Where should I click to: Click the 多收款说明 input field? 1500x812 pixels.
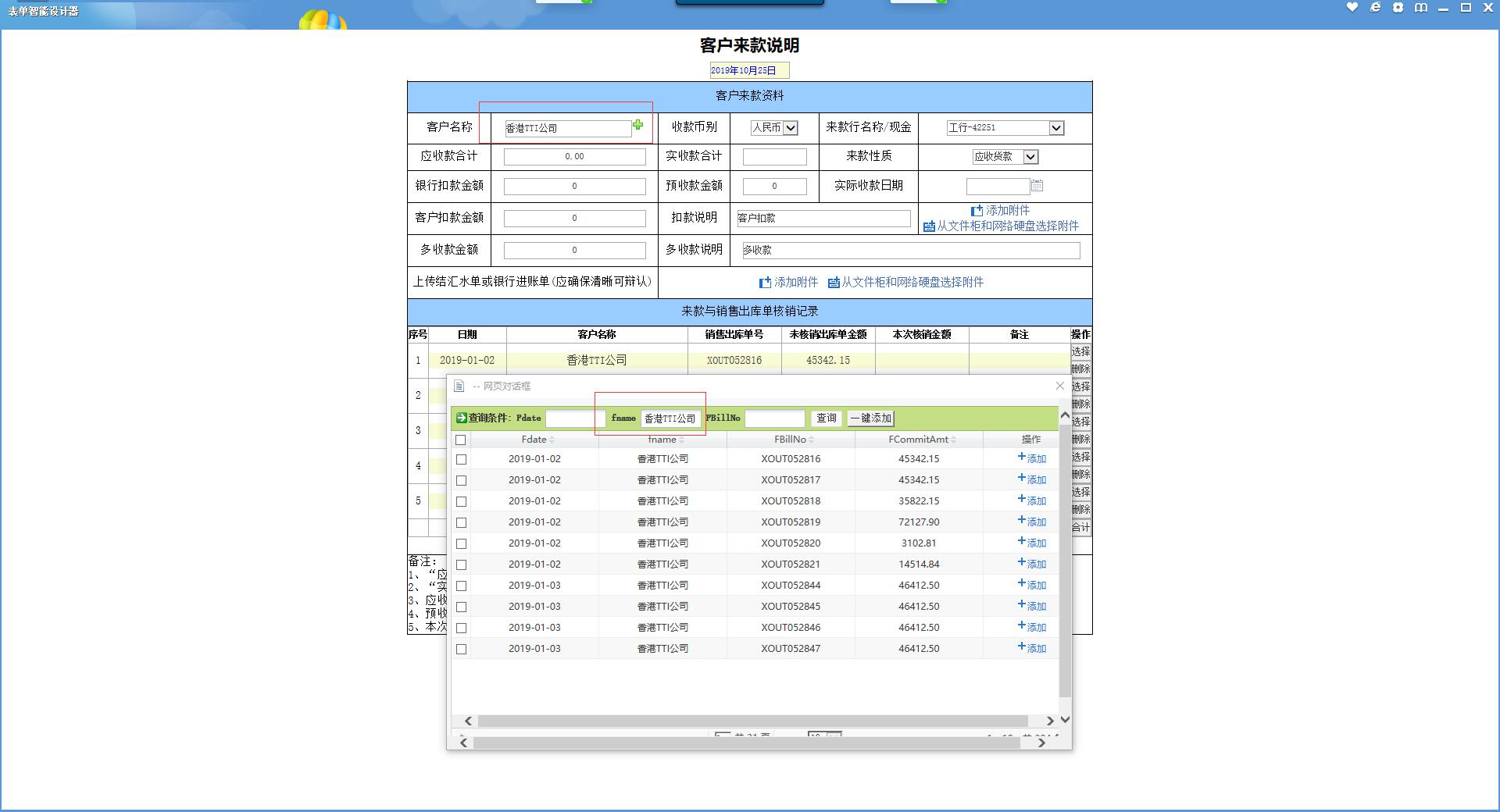911,250
